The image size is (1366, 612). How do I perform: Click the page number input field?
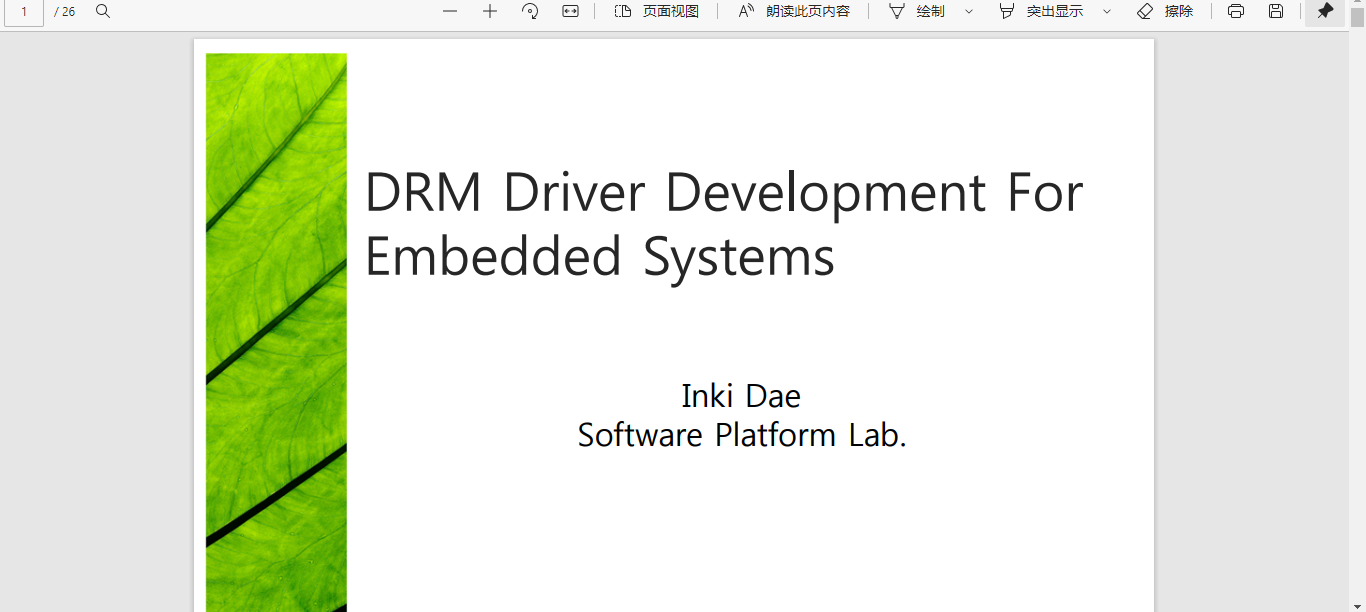click(x=23, y=11)
